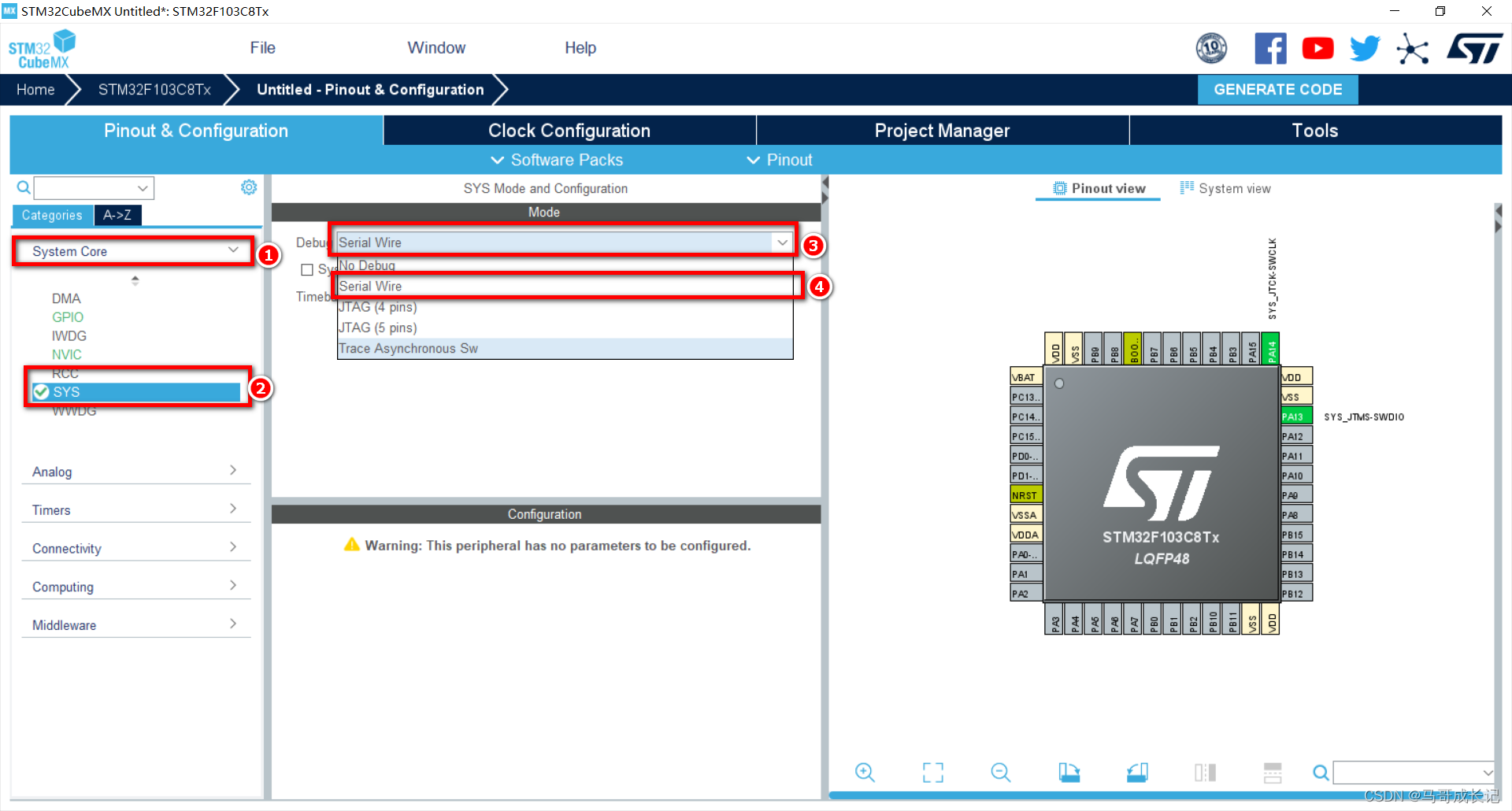The width and height of the screenshot is (1512, 811).
Task: Click the green PA13 pin on chip
Action: [x=1297, y=417]
